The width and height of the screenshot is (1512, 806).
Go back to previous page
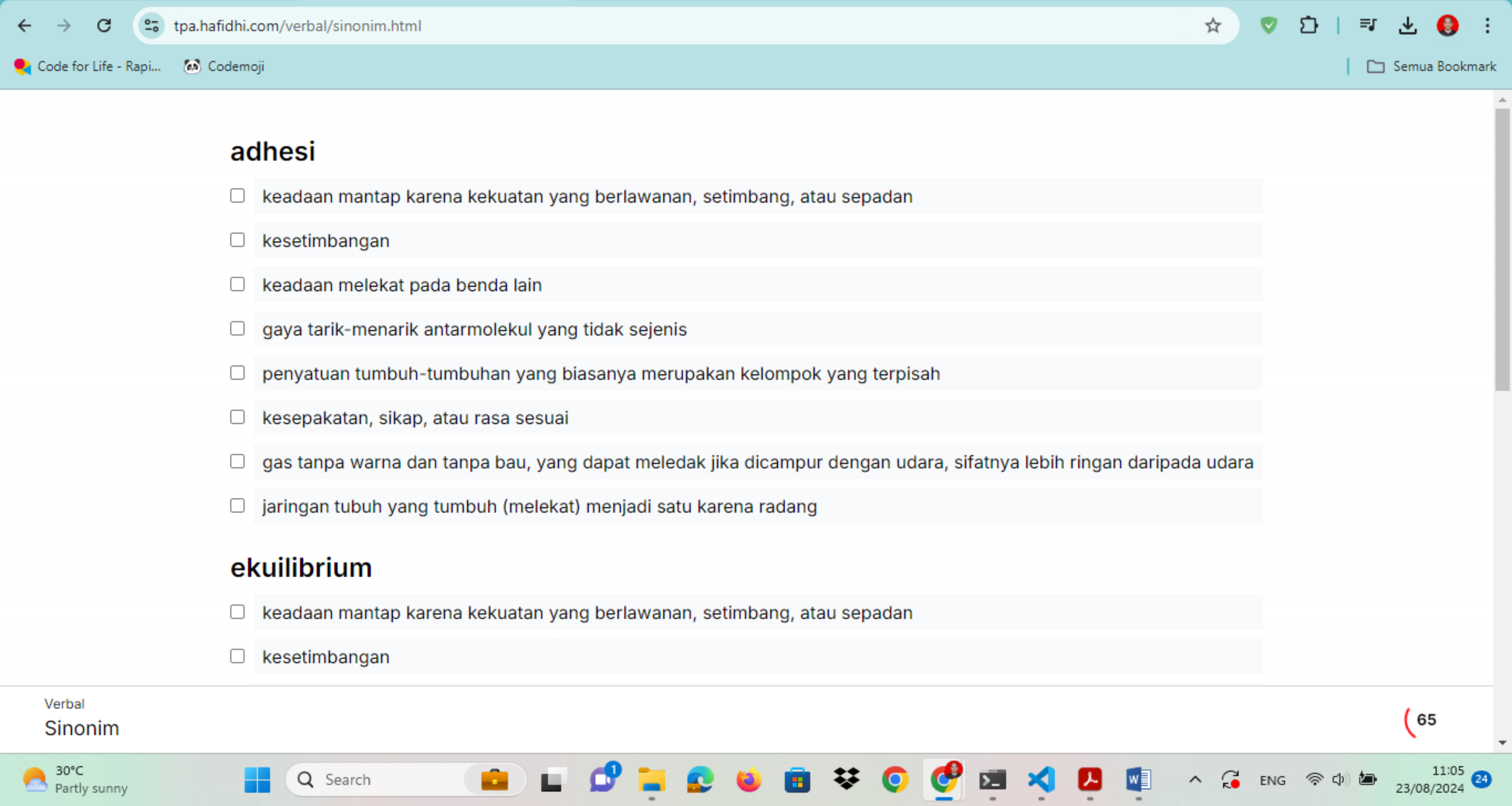coord(25,26)
